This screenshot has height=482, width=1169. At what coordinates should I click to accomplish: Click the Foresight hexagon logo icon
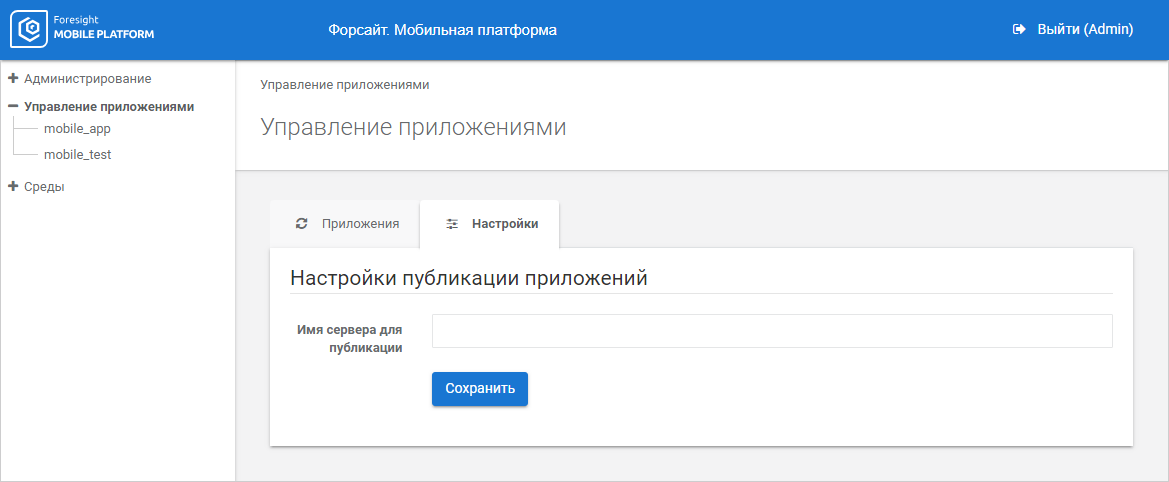coord(31,29)
